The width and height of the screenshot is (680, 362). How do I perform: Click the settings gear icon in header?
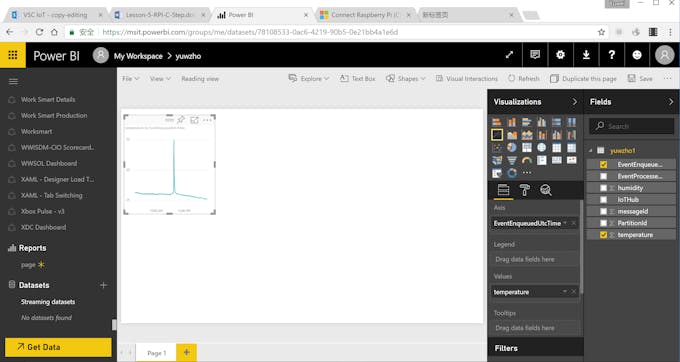point(560,55)
